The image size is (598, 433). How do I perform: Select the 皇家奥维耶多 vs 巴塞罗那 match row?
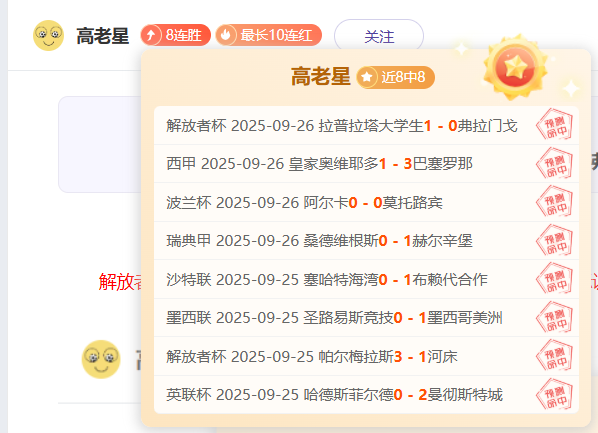(366, 164)
